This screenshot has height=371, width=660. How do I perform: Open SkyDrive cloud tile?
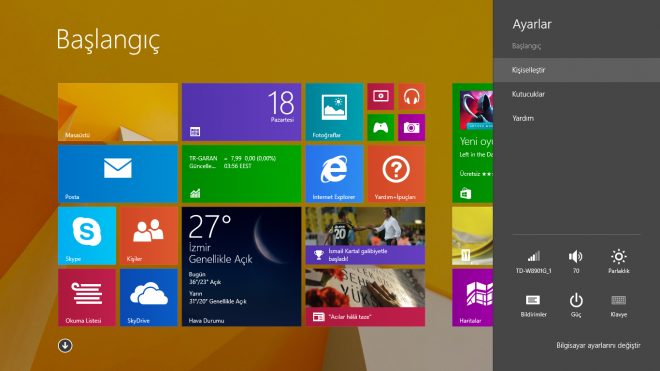[x=149, y=298]
